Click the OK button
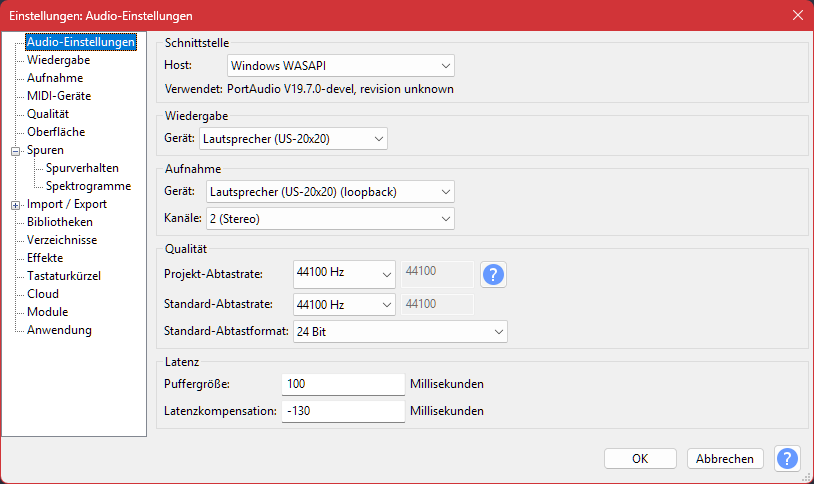The image size is (814, 484). tap(640, 458)
